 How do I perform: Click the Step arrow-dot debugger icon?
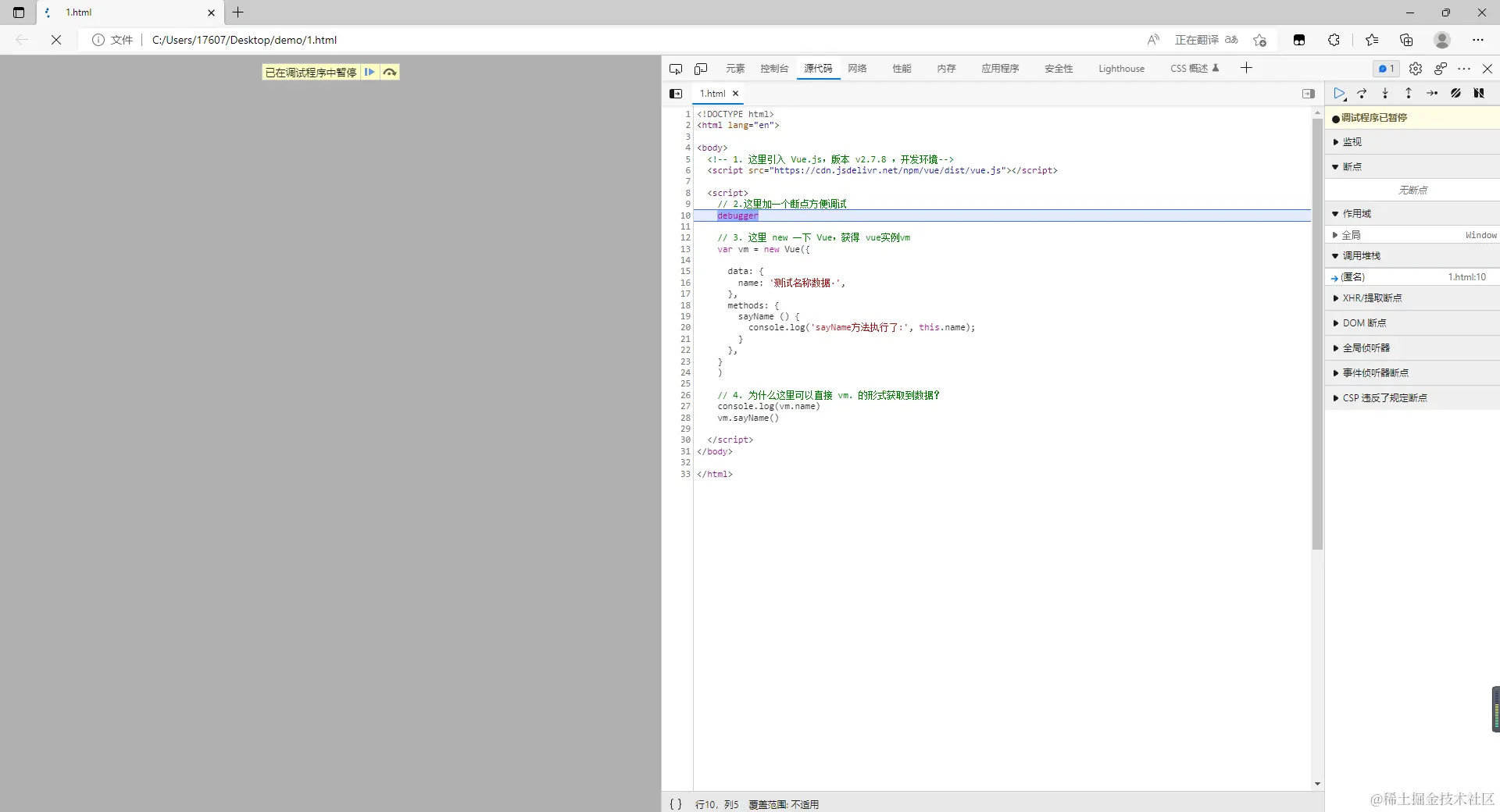pyautogui.click(x=1432, y=93)
